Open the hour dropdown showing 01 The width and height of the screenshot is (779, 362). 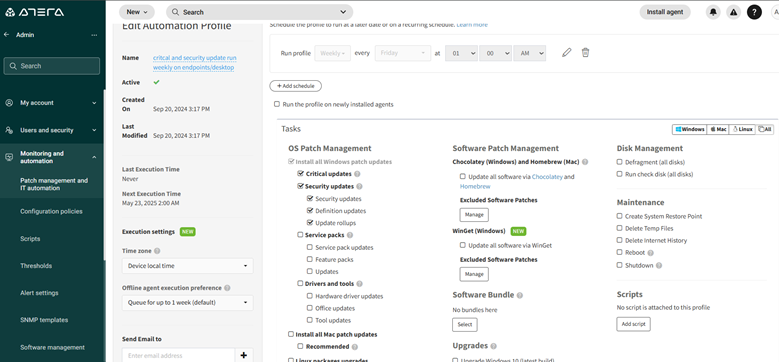(x=461, y=53)
